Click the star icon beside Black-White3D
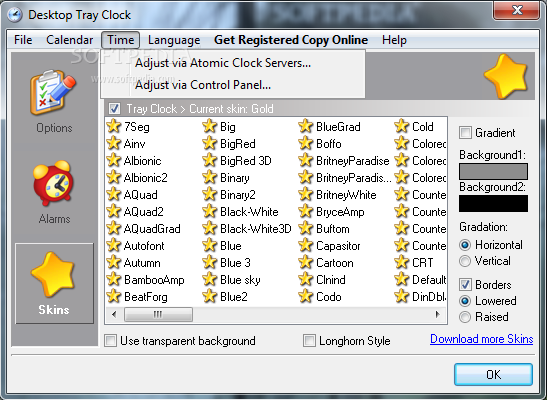The width and height of the screenshot is (547, 400). pyautogui.click(x=209, y=228)
